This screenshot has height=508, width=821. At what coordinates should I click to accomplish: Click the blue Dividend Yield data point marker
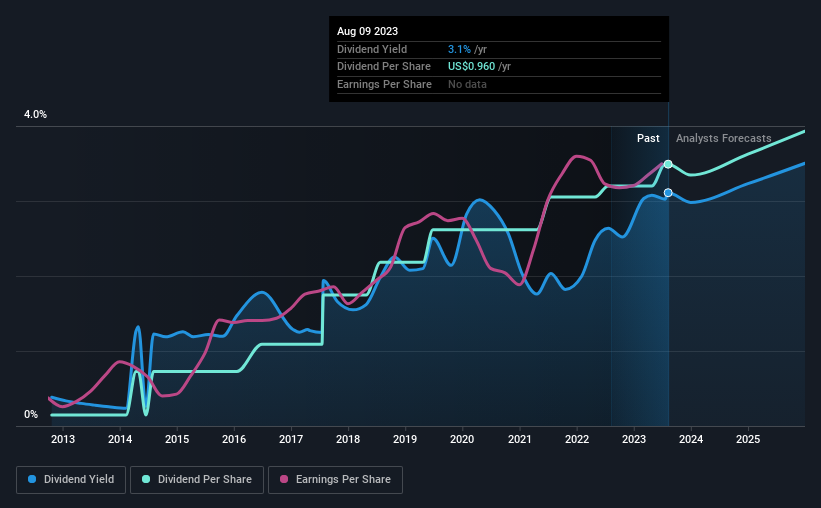pos(668,193)
